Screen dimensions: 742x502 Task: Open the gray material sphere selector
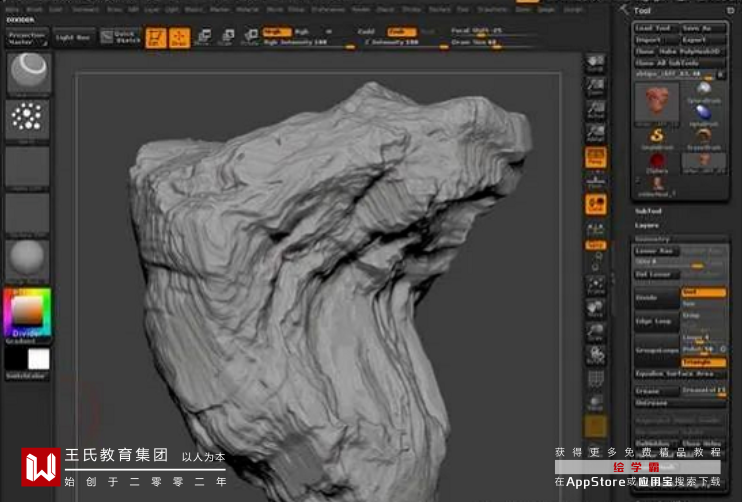tap(27, 259)
